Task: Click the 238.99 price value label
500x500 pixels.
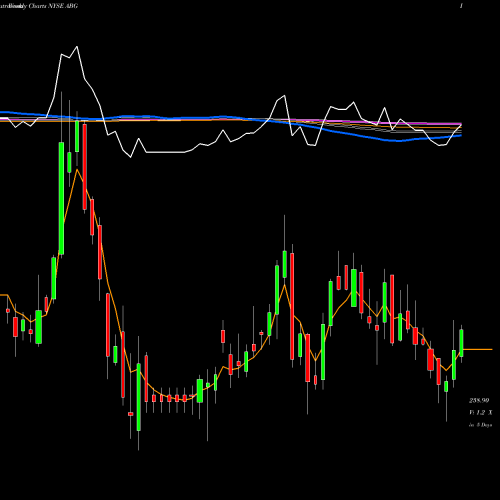Action: 479,400
